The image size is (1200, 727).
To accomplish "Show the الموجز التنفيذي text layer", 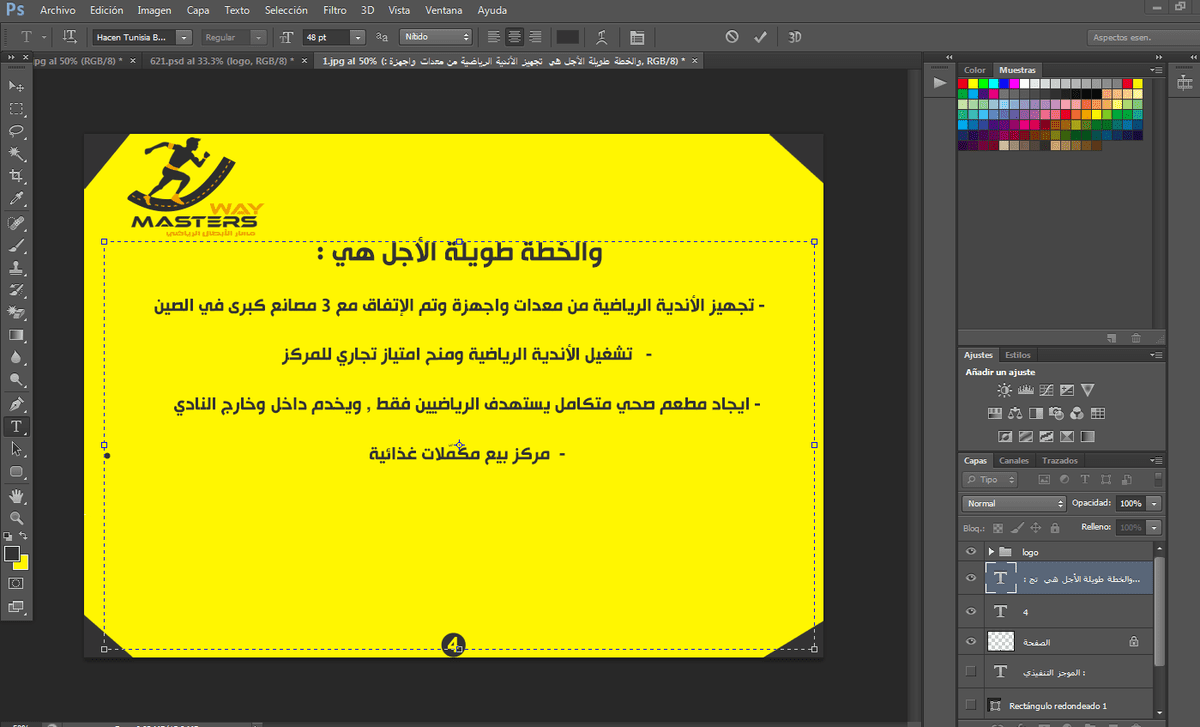I will [x=970, y=673].
